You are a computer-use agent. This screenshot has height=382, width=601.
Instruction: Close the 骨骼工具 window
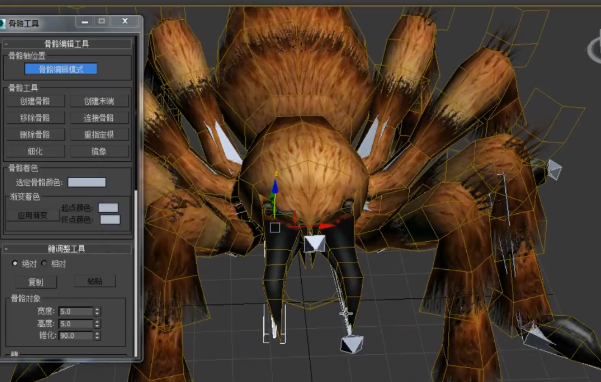pos(125,21)
